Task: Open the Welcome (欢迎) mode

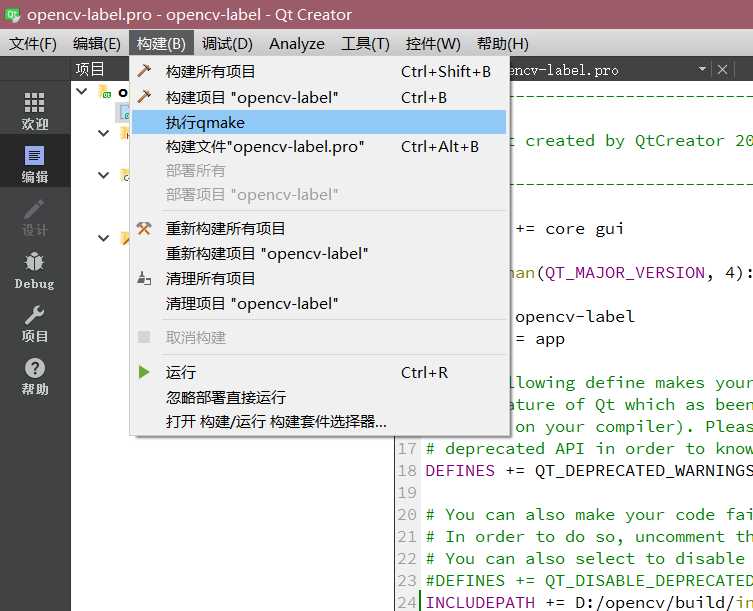Action: tap(35, 111)
